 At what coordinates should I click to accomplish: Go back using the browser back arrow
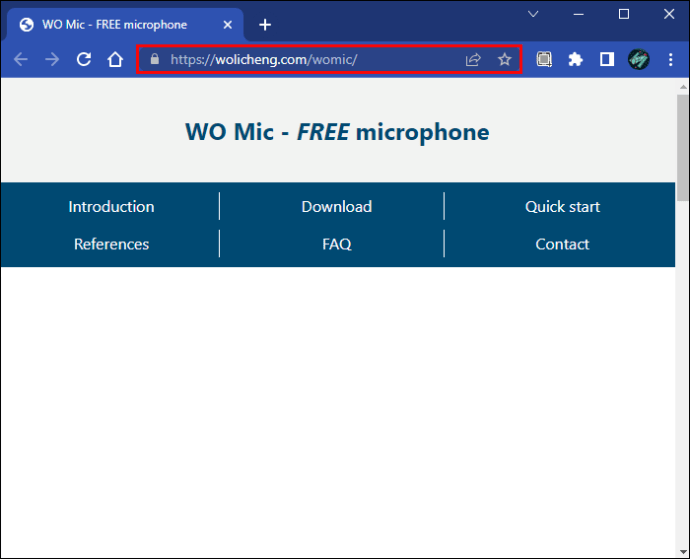pyautogui.click(x=21, y=59)
